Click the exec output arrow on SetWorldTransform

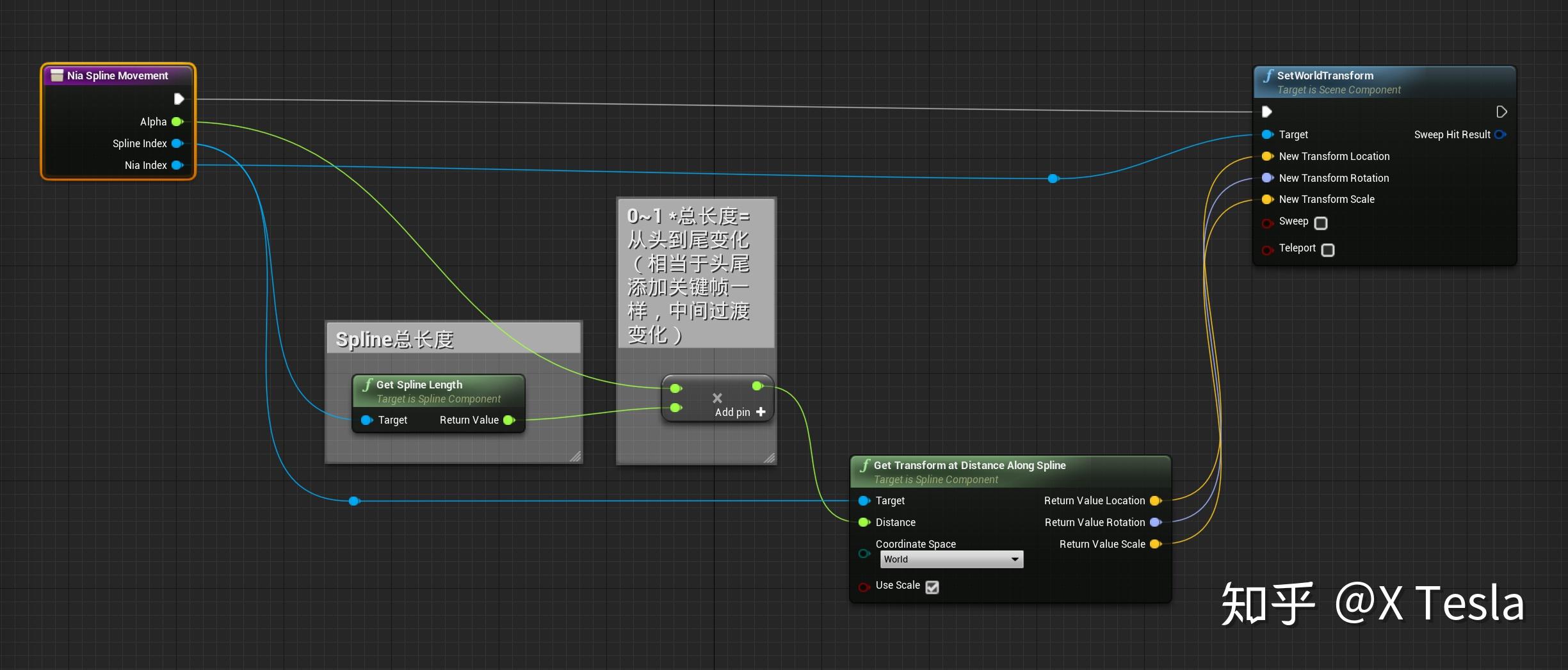[x=1501, y=111]
